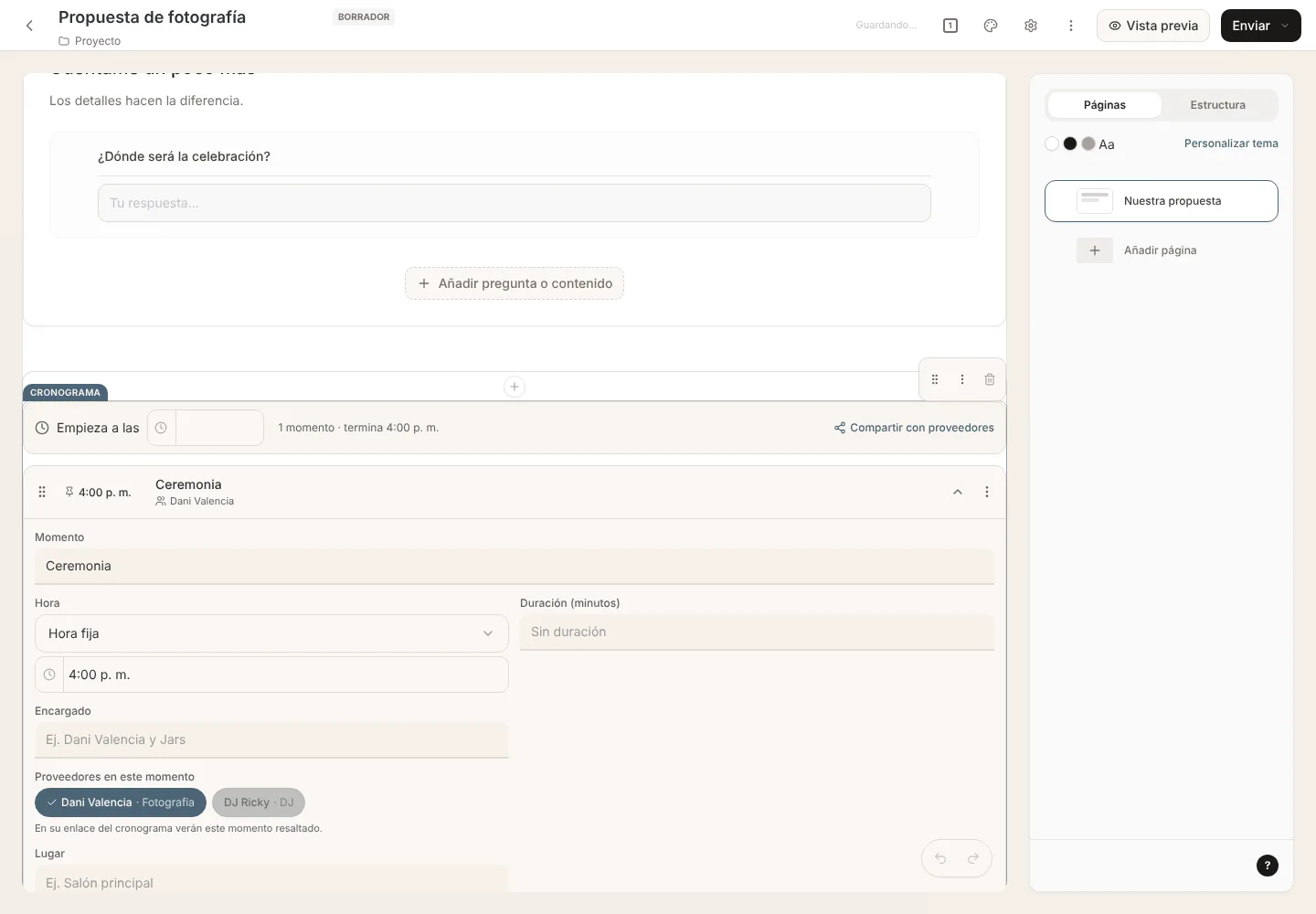
Task: Click the Tu respuesta answer field
Action: [x=515, y=203]
